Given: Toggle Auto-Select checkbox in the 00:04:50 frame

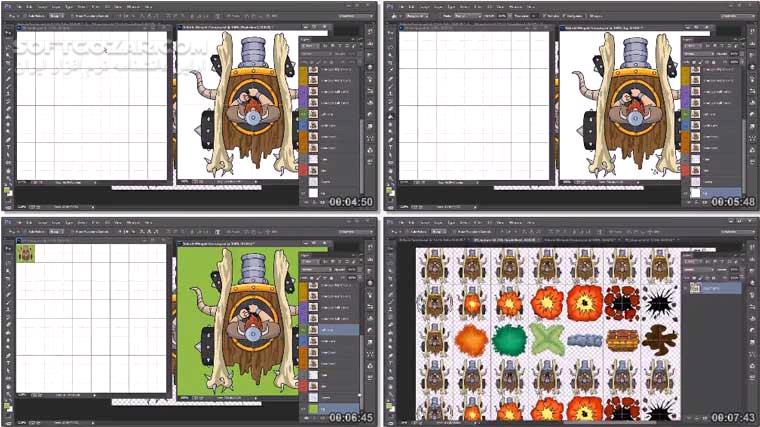Looking at the screenshot, I should click(x=25, y=16).
